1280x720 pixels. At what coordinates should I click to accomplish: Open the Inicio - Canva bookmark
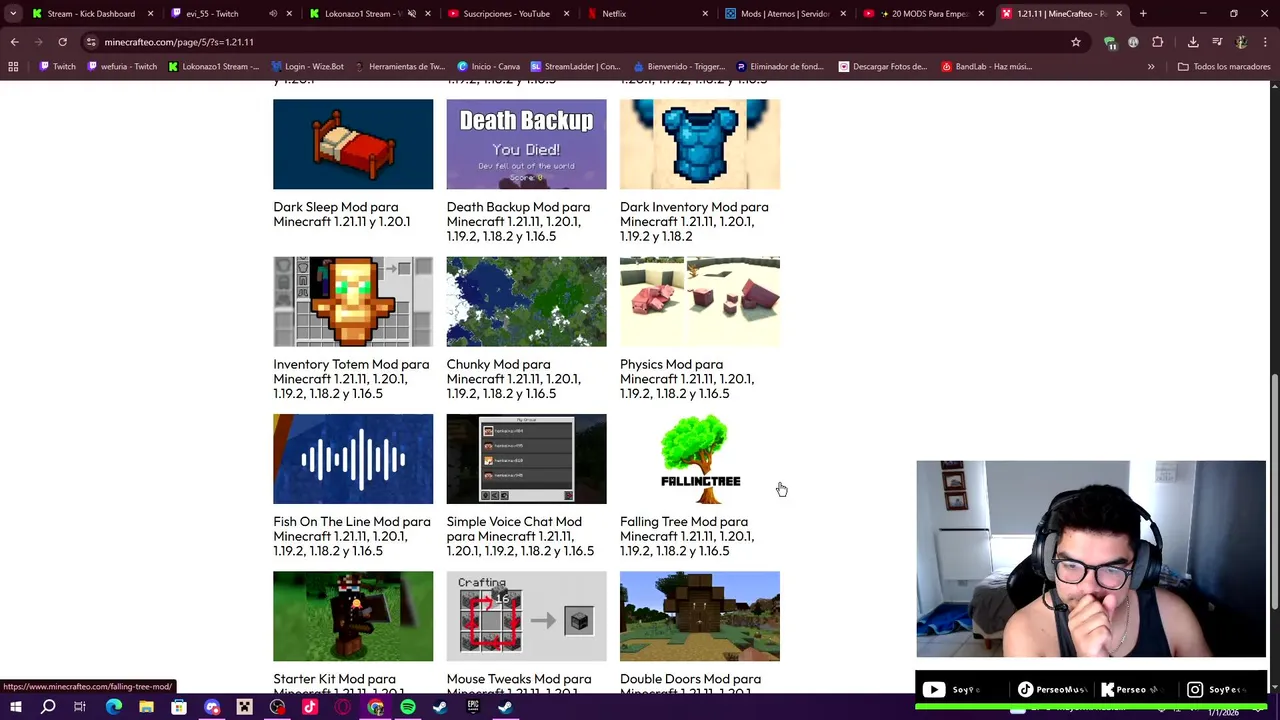(489, 67)
